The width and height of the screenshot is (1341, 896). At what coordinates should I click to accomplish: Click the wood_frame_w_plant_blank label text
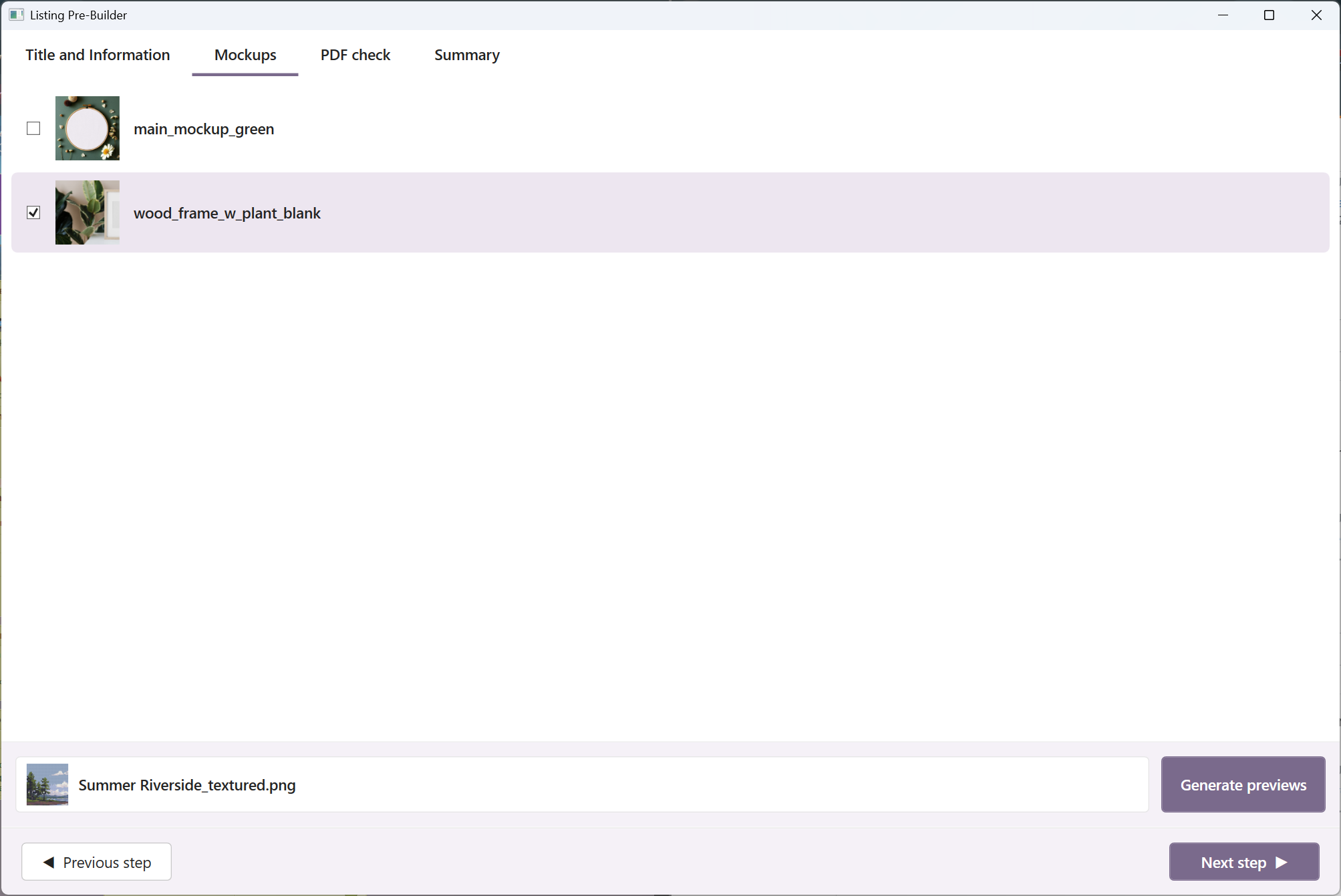[x=227, y=213]
